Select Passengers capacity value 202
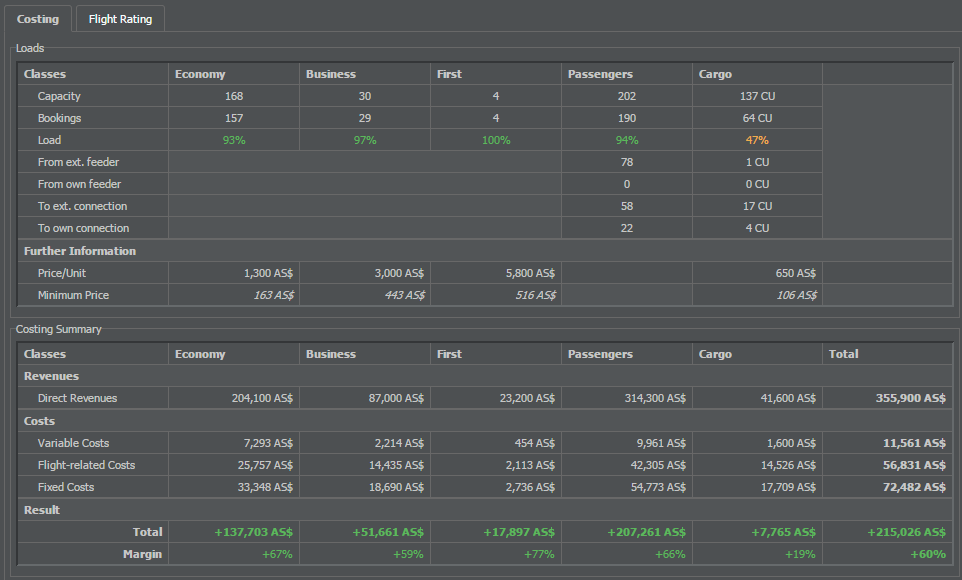Image resolution: width=962 pixels, height=580 pixels. [626, 96]
